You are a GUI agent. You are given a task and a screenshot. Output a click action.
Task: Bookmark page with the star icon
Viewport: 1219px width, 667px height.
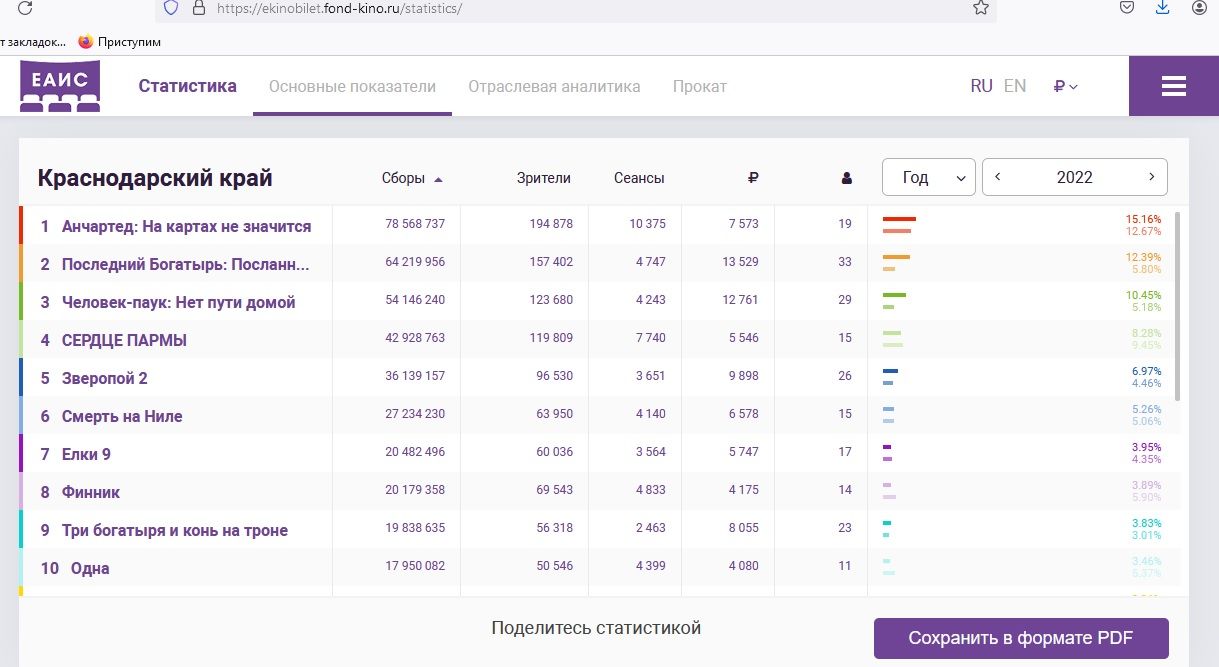[x=981, y=8]
